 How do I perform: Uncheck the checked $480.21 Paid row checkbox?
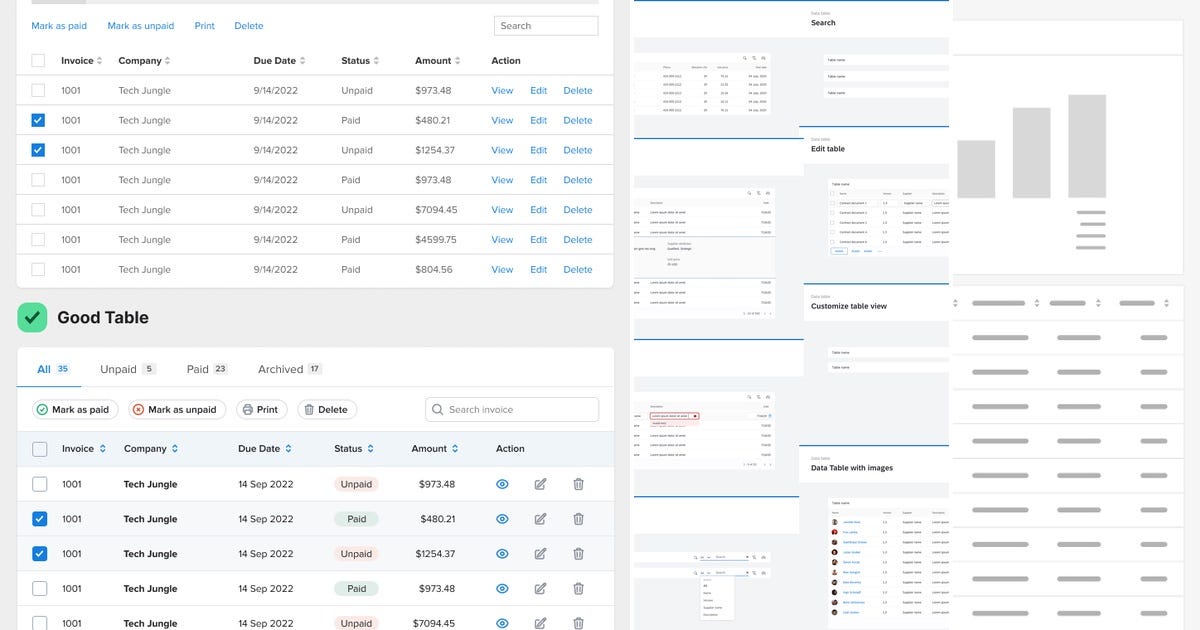click(x=40, y=518)
